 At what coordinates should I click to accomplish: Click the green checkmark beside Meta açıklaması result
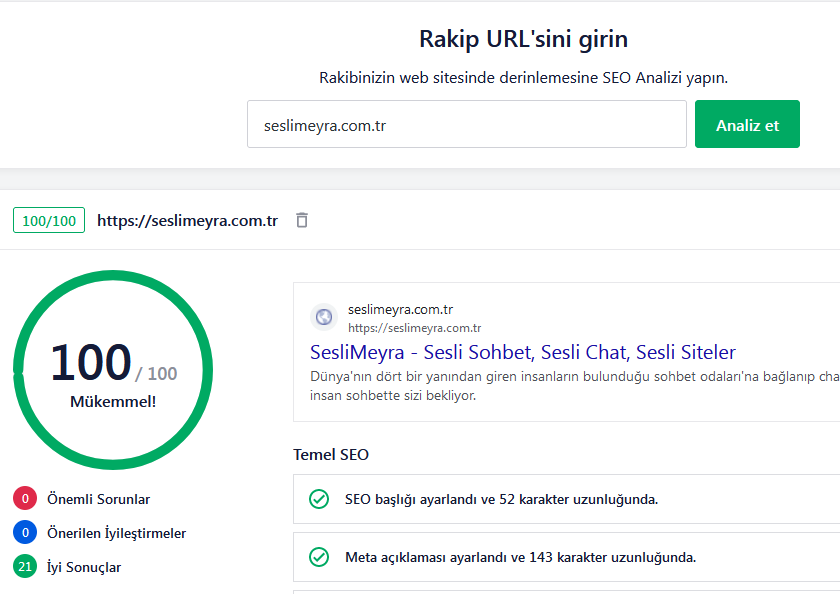pyautogui.click(x=319, y=557)
